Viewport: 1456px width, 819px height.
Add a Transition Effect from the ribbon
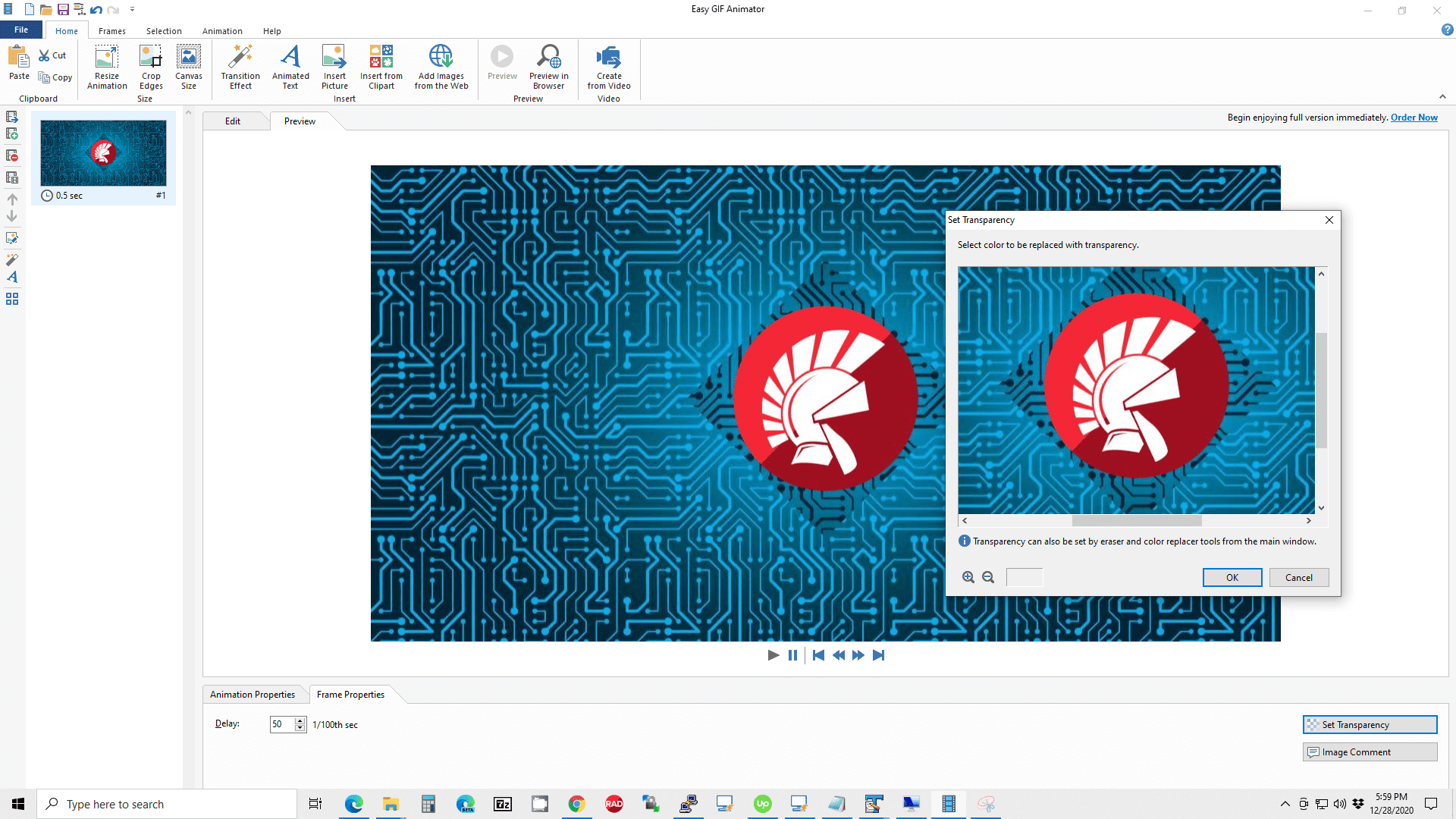click(240, 67)
